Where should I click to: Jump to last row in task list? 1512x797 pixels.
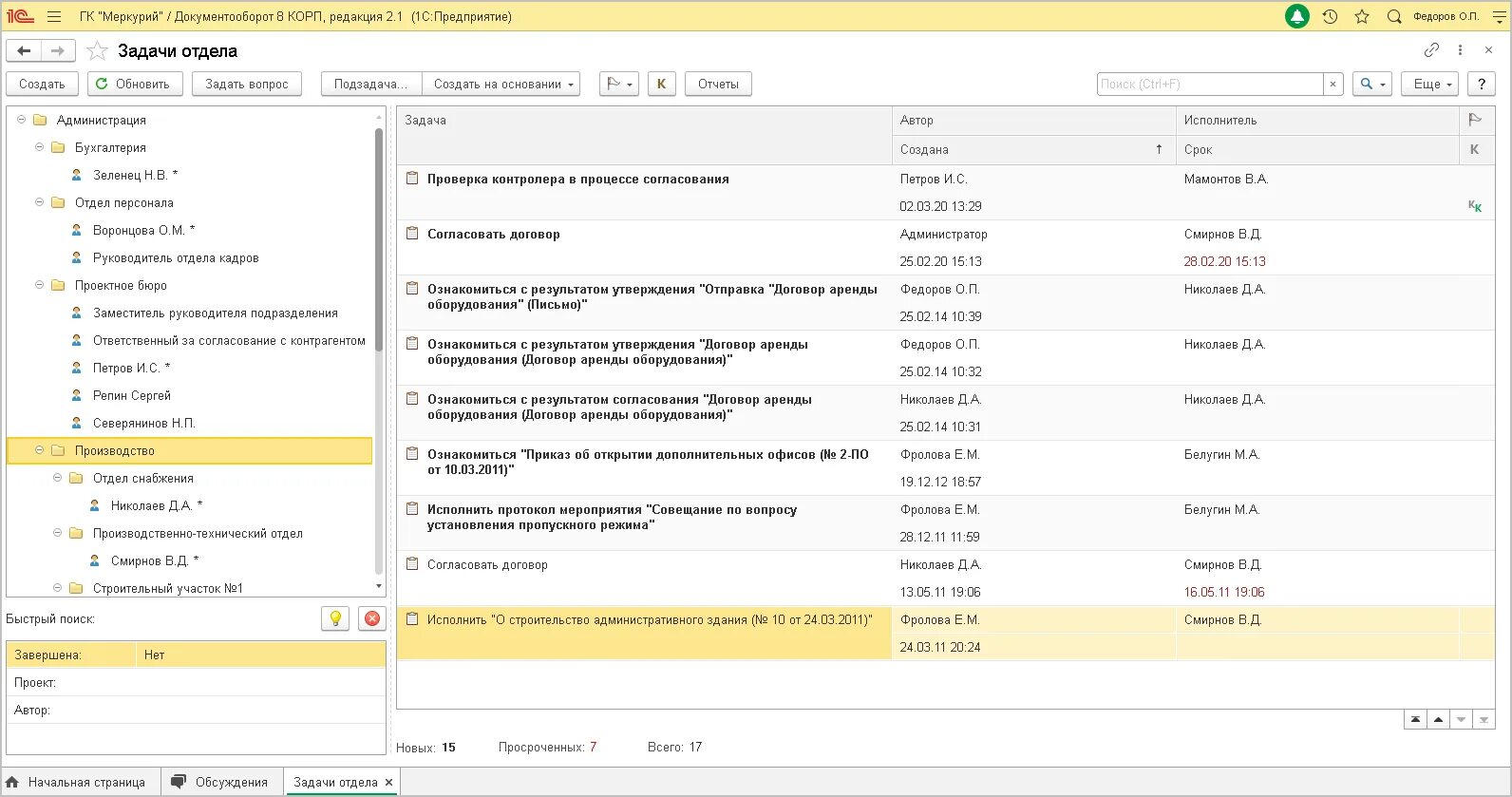[1484, 719]
